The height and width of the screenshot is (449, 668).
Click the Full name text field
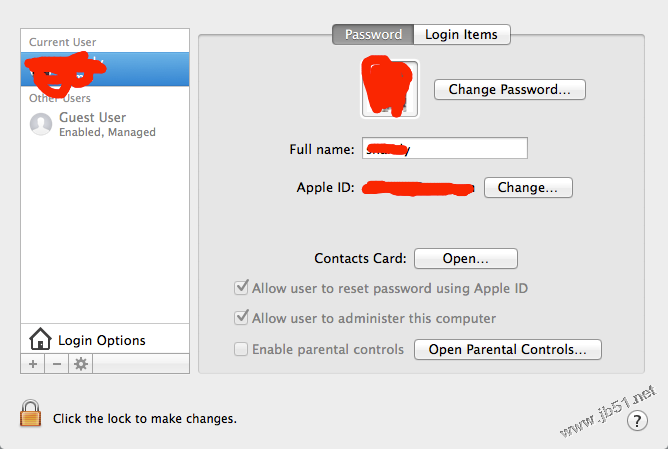click(x=444, y=149)
